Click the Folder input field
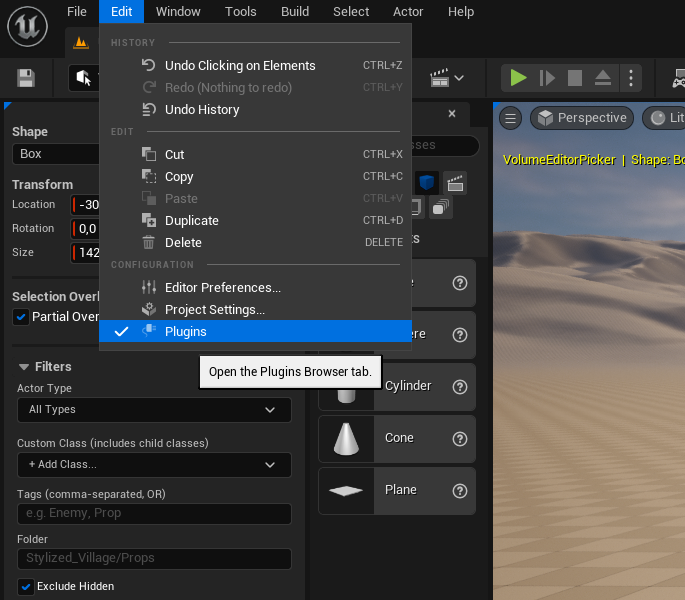This screenshot has height=600, width=685. coord(154,558)
